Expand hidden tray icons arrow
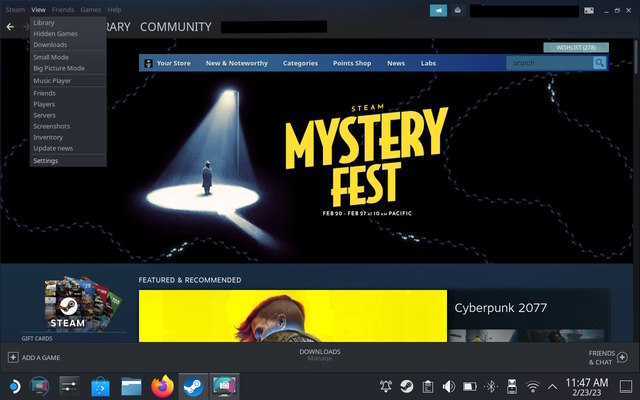The width and height of the screenshot is (640, 400). [552, 386]
